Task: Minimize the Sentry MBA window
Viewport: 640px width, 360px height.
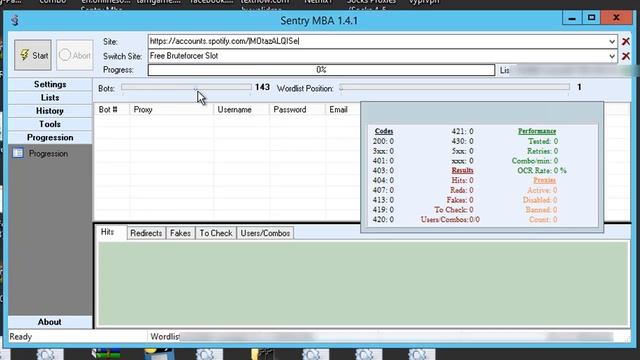Action: (x=572, y=18)
